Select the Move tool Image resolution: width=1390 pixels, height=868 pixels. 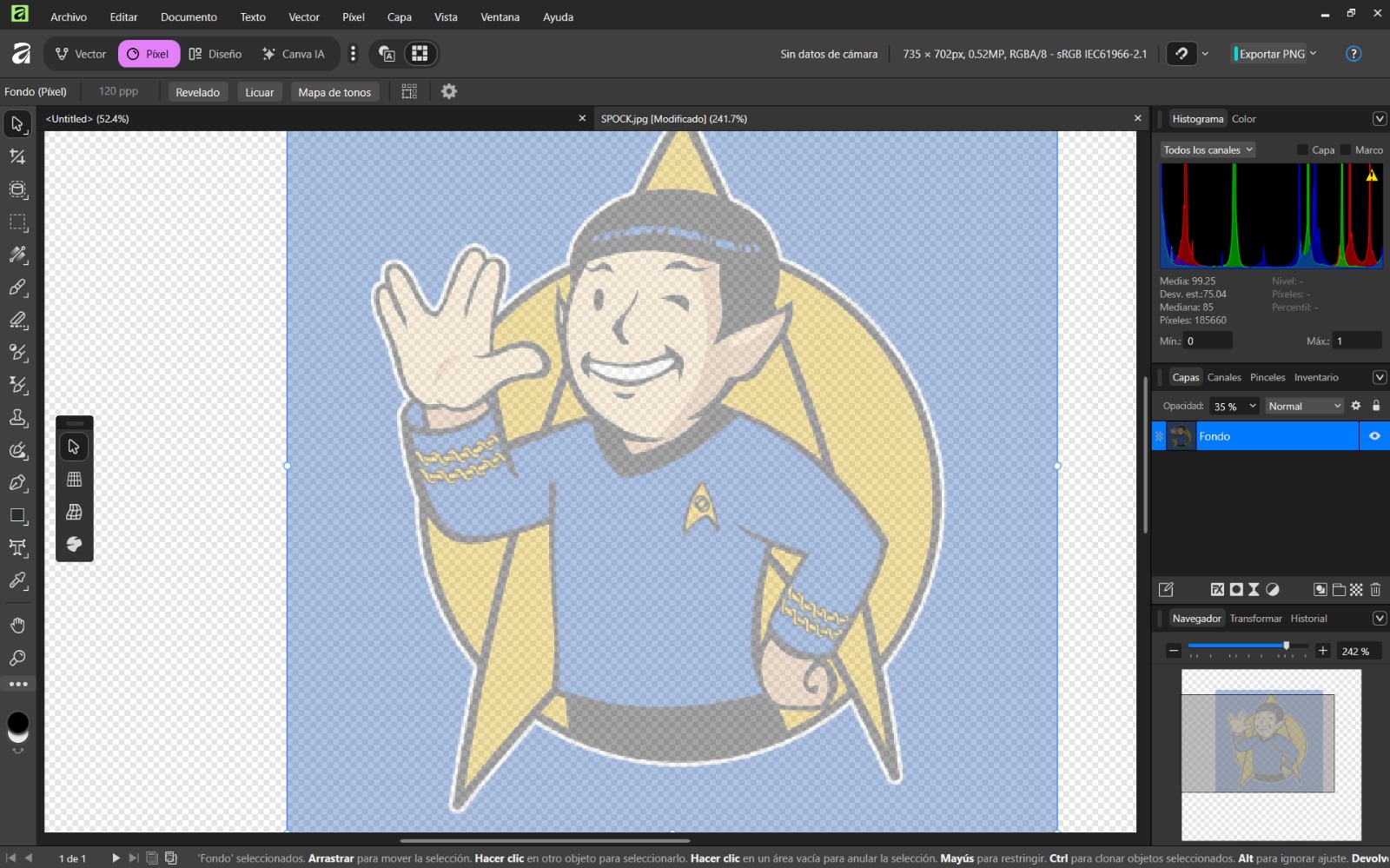coord(17,123)
